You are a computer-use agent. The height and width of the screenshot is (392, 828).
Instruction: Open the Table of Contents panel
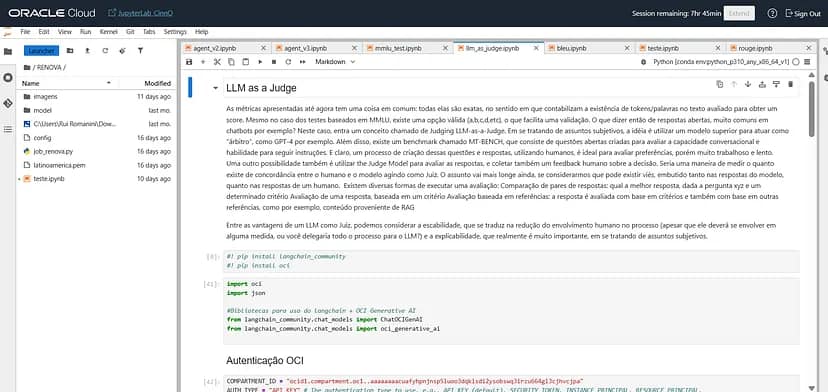(x=7, y=129)
